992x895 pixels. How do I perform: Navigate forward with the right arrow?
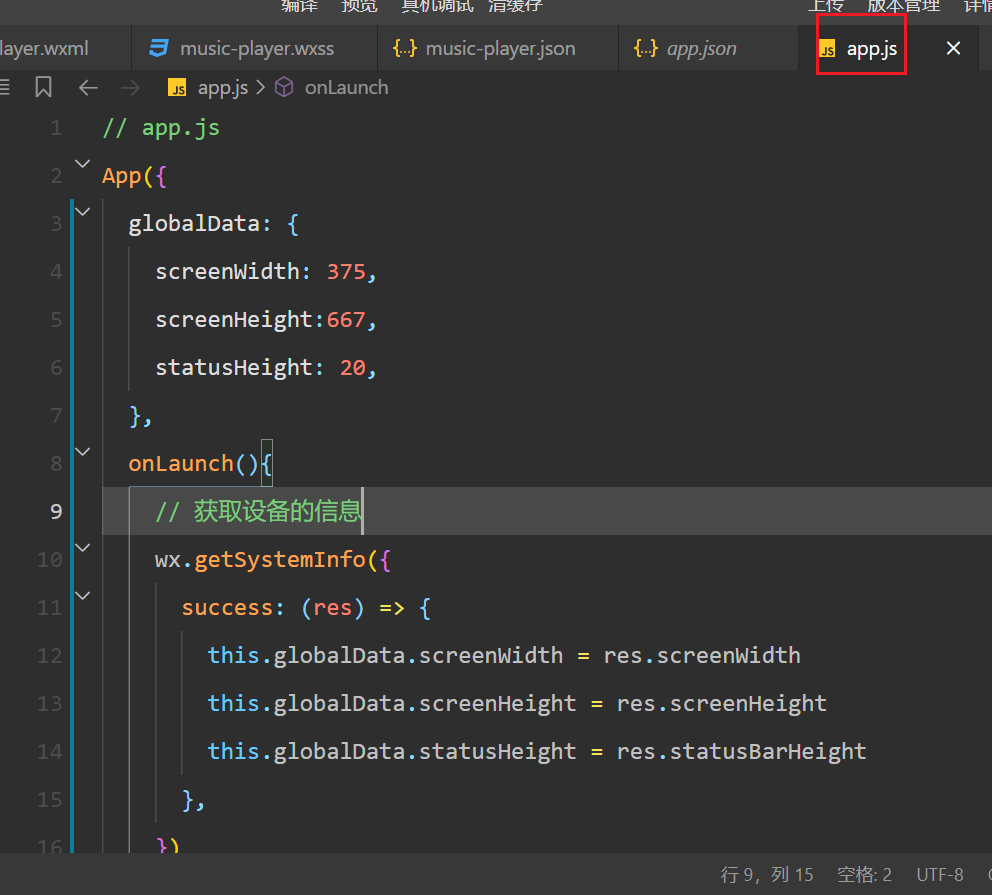130,88
